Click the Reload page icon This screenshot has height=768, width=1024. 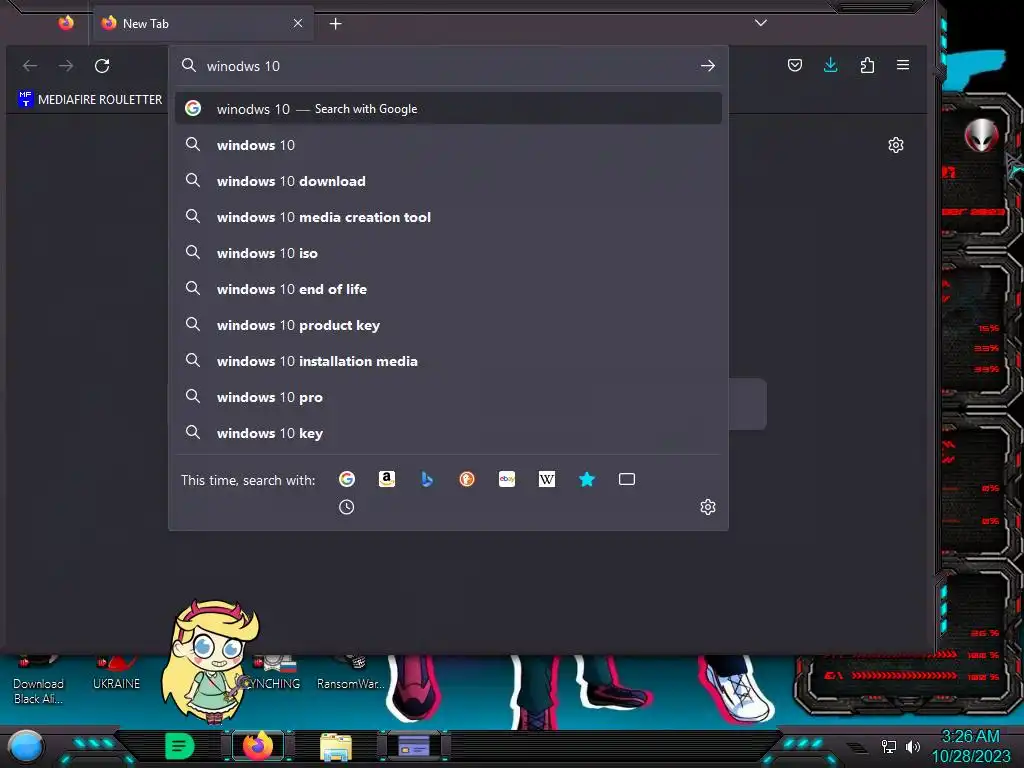pos(102,66)
